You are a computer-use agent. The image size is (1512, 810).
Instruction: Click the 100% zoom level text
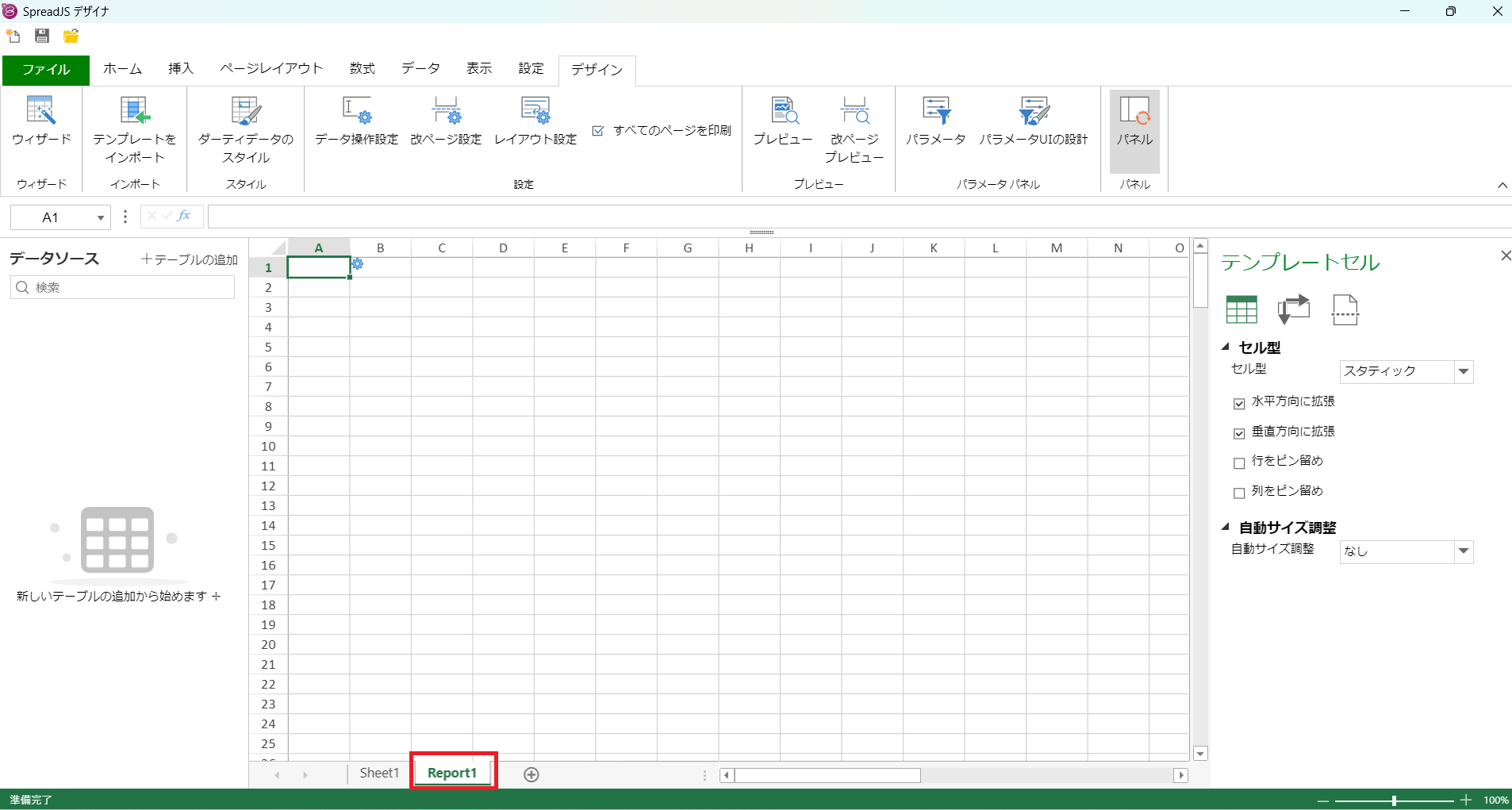click(x=1496, y=800)
